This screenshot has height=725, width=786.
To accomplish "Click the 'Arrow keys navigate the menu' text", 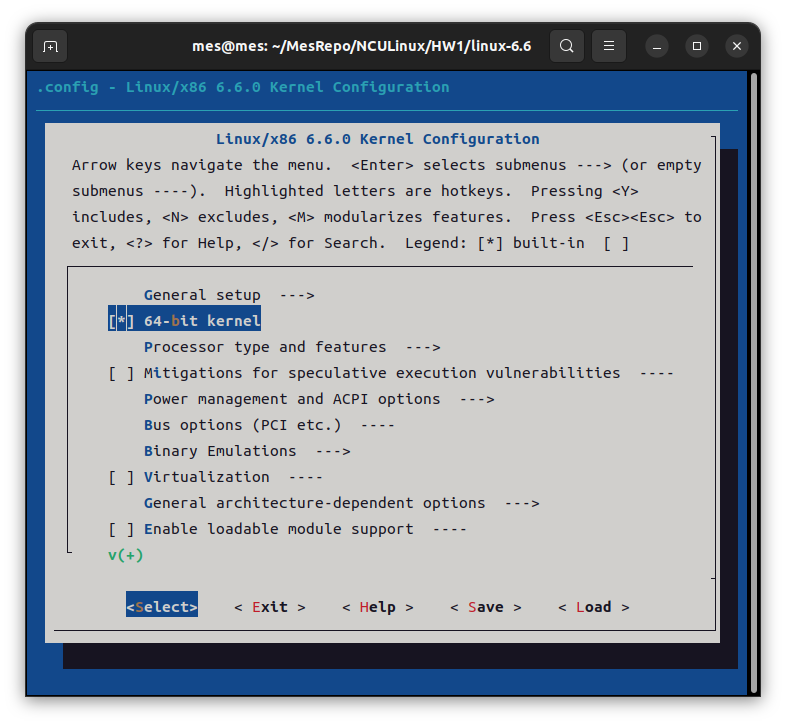I will pos(202,165).
